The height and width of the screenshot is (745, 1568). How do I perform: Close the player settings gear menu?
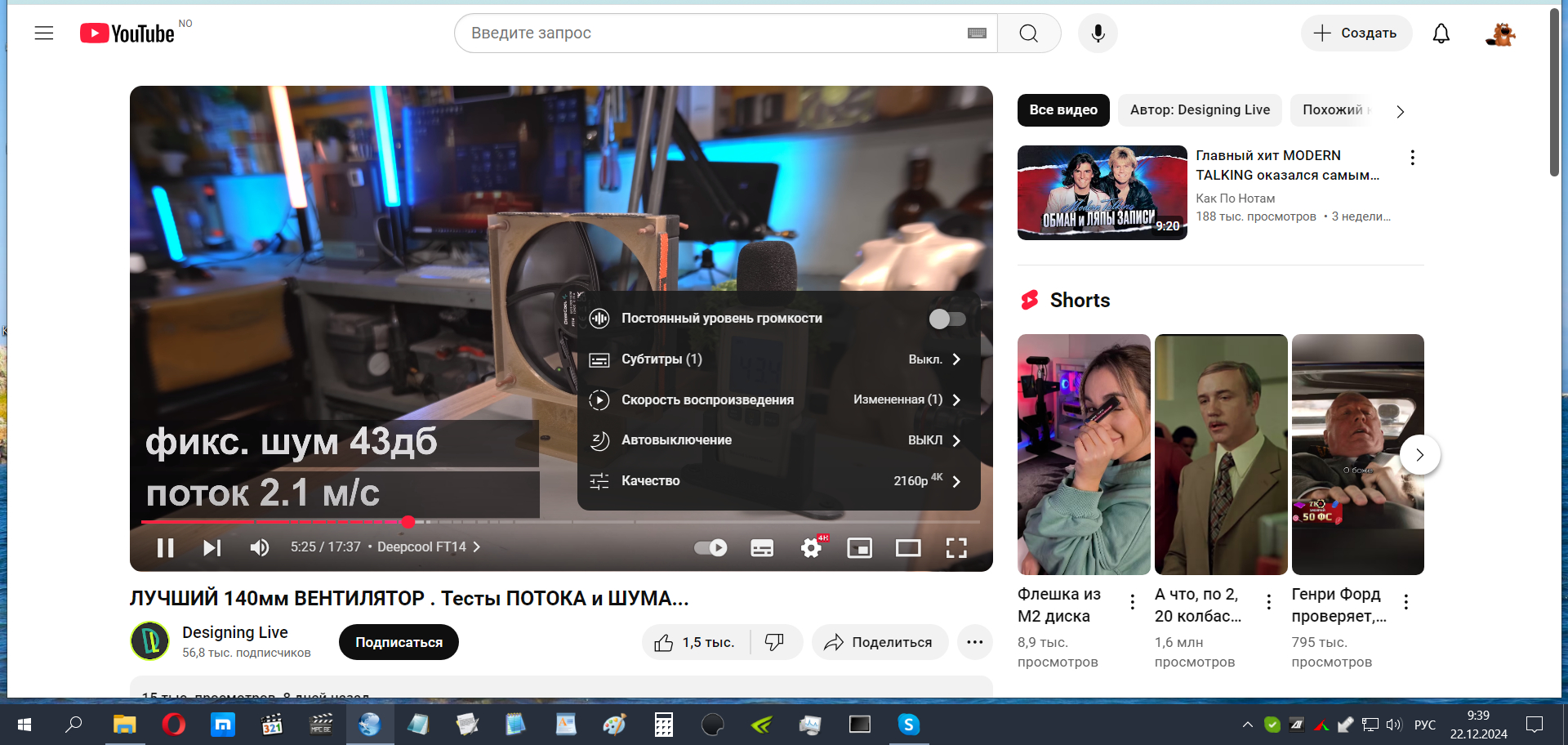coord(812,547)
